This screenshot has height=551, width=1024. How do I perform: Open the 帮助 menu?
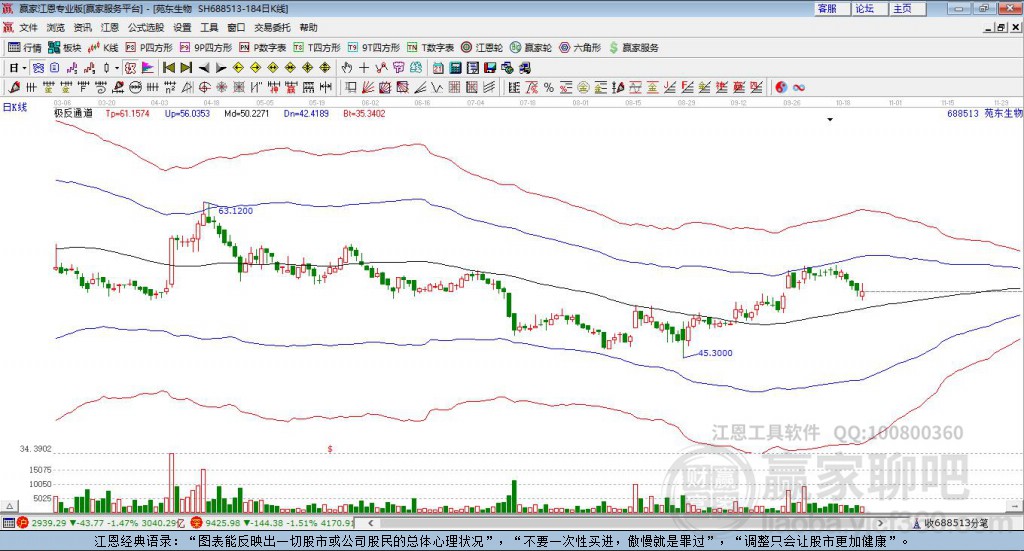308,27
